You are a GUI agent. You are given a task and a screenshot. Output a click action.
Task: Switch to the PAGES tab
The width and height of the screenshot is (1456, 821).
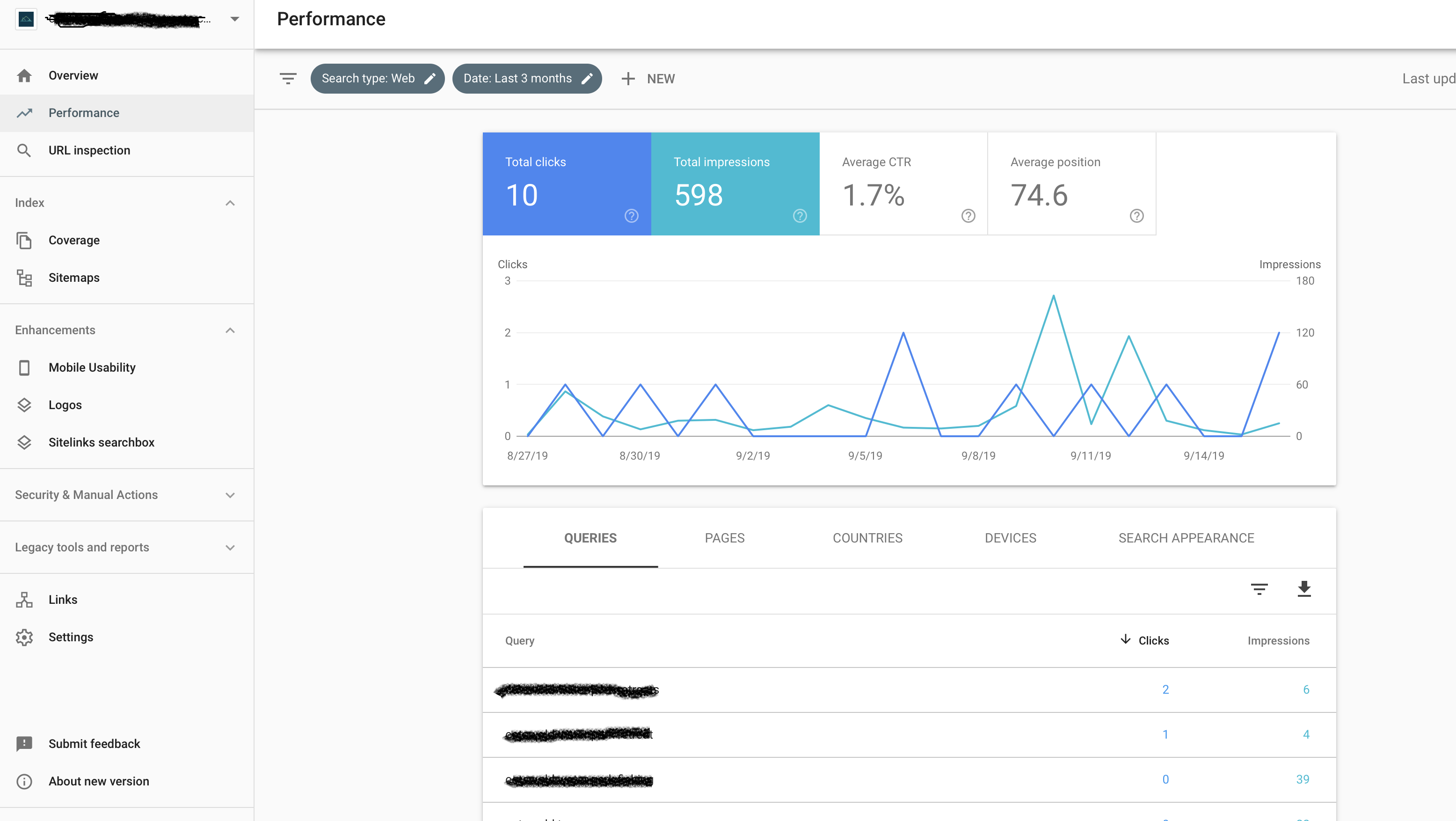[725, 538]
